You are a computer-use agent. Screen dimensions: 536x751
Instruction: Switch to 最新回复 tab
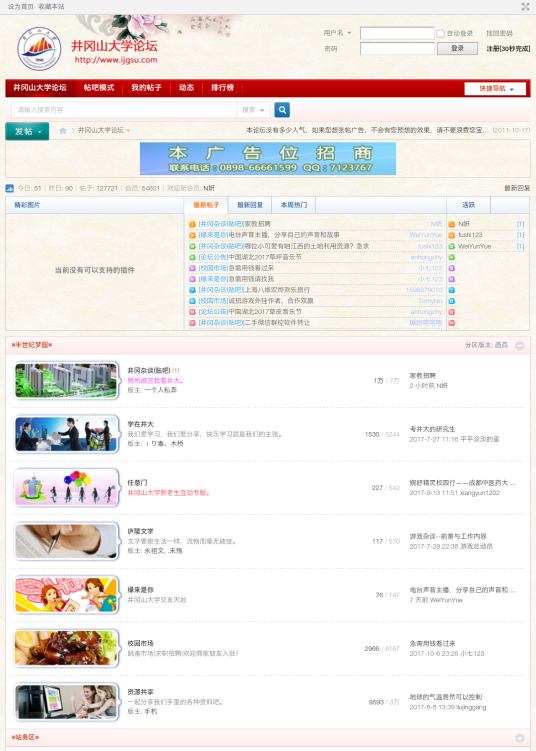click(250, 205)
